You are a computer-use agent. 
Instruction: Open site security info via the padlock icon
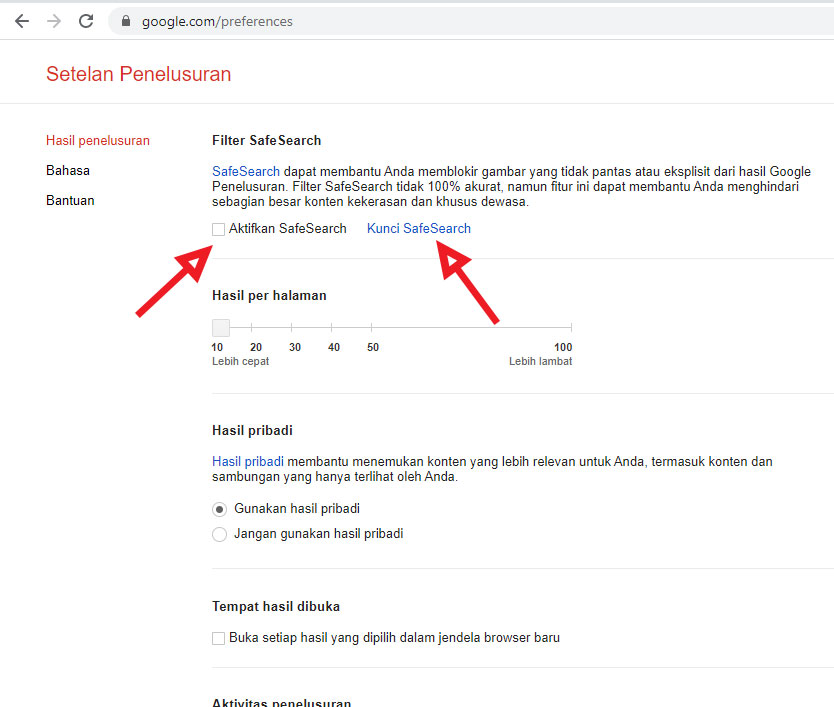[x=125, y=20]
